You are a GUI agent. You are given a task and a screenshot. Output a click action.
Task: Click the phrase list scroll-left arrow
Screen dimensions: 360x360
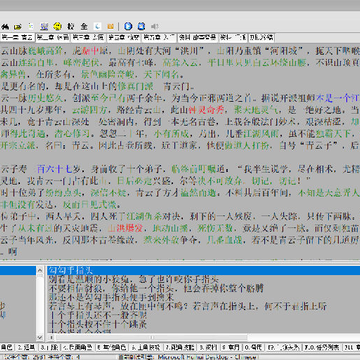pos(50,338)
